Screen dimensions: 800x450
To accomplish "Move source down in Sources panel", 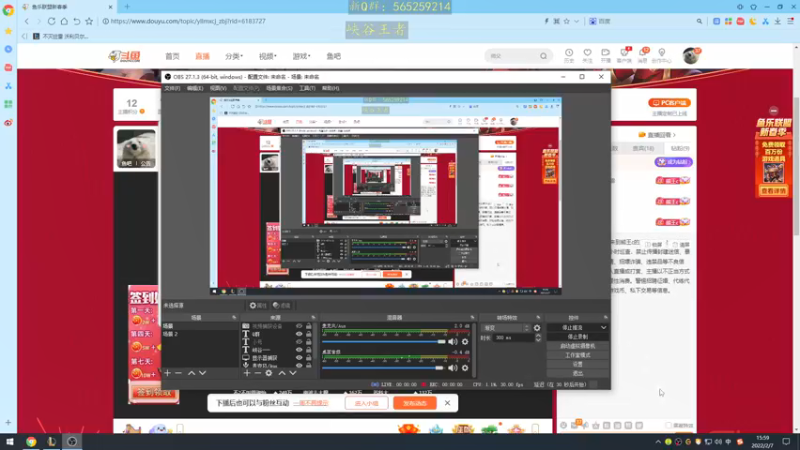I will tap(293, 373).
